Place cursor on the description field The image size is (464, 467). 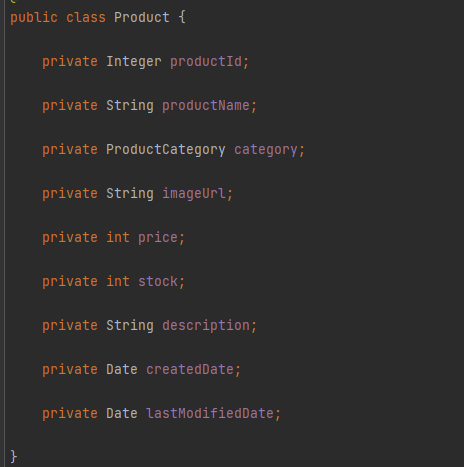(206, 326)
